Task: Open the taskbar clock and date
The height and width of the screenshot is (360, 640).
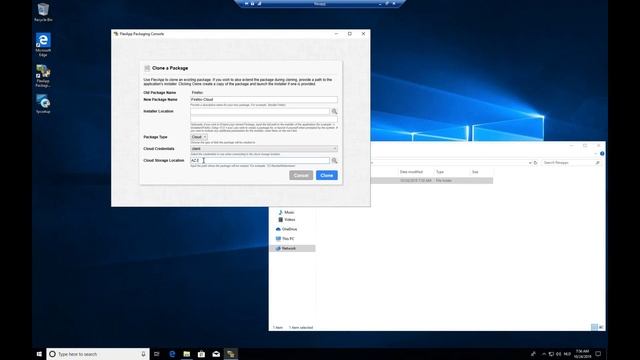Action: [582, 354]
